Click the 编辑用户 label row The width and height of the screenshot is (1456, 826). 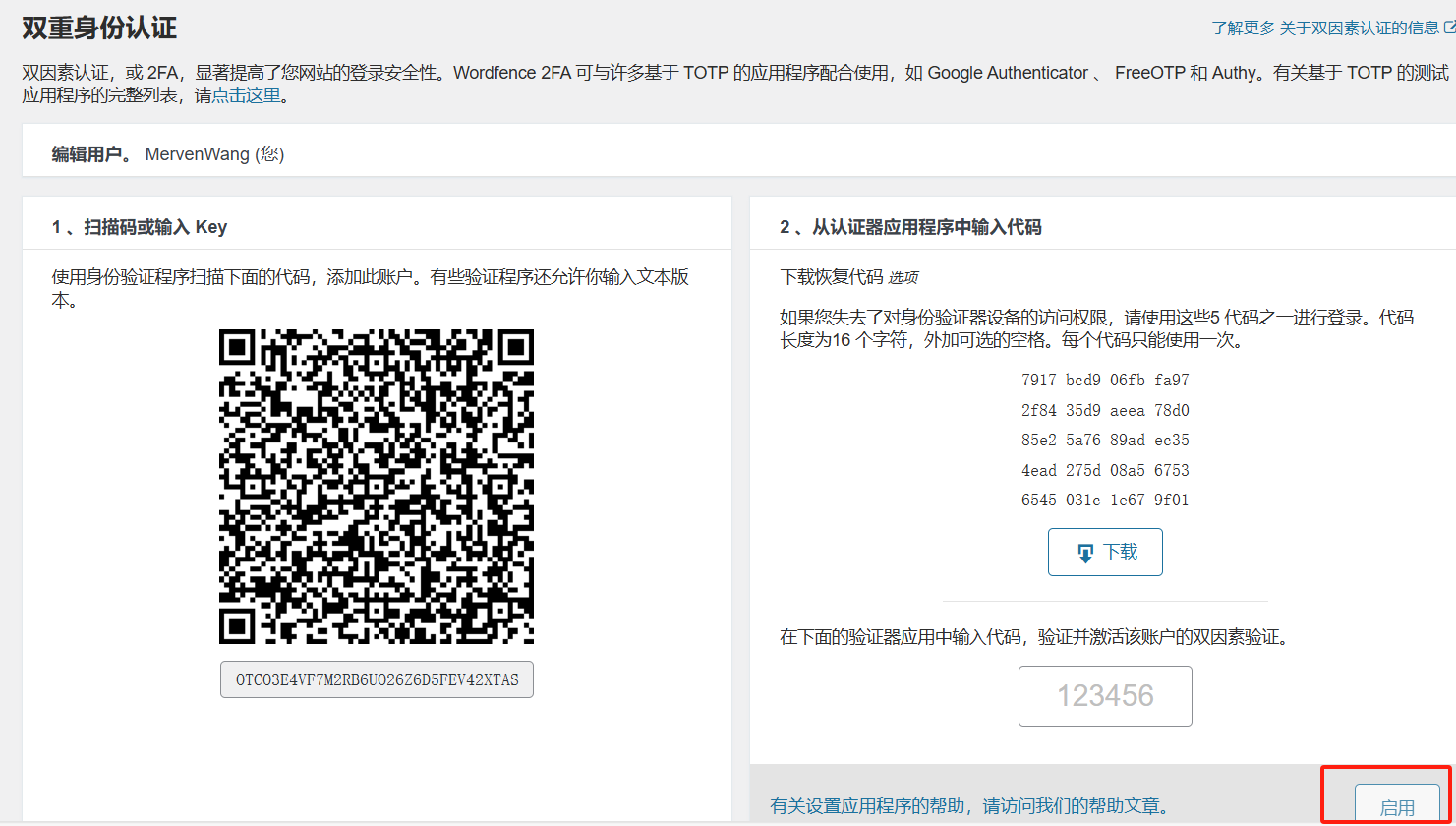point(88,154)
